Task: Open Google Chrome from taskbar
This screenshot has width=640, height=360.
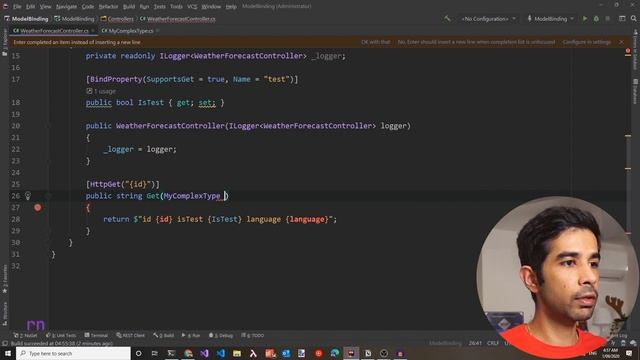Action: coord(188,353)
